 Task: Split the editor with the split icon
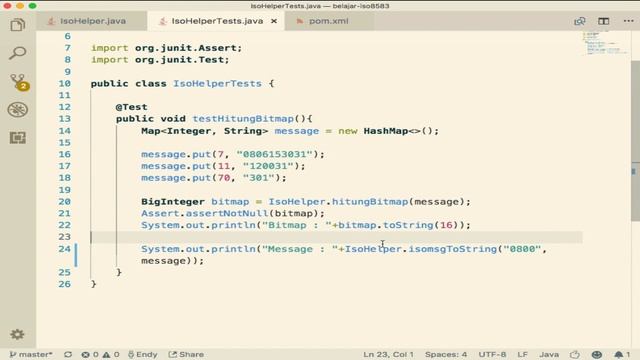click(604, 21)
